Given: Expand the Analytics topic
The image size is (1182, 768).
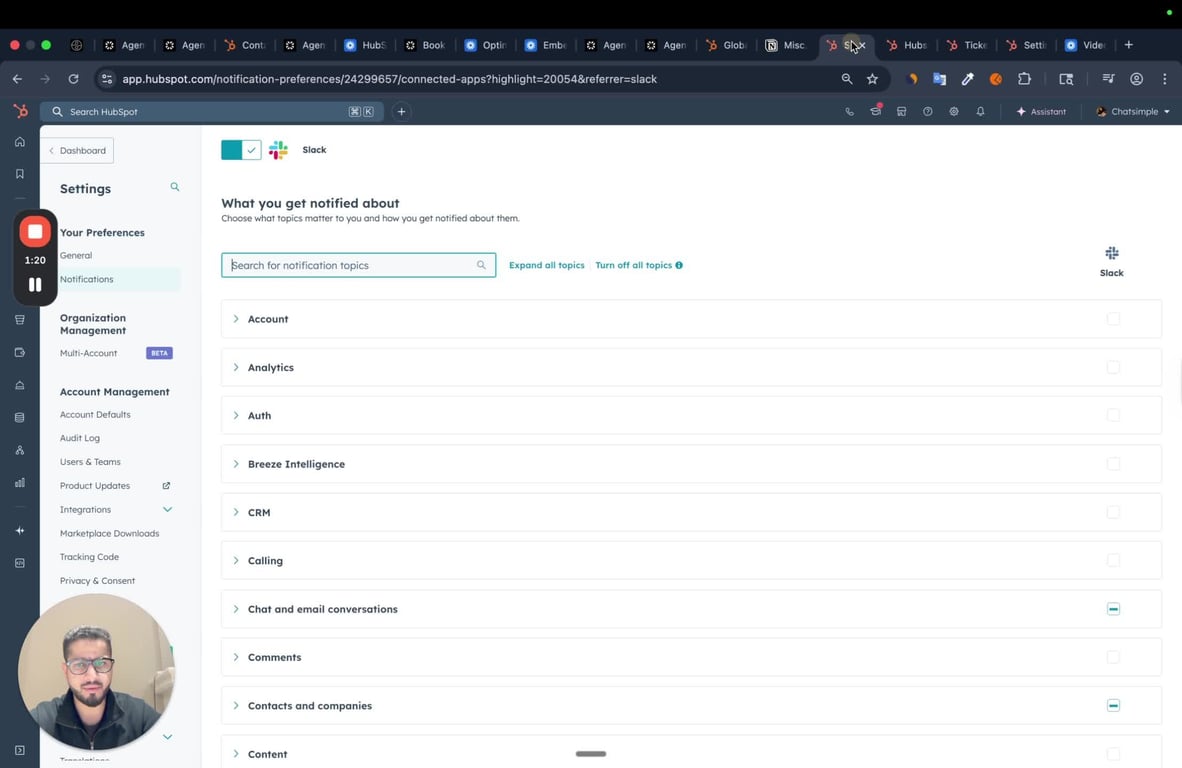Looking at the screenshot, I should point(236,368).
